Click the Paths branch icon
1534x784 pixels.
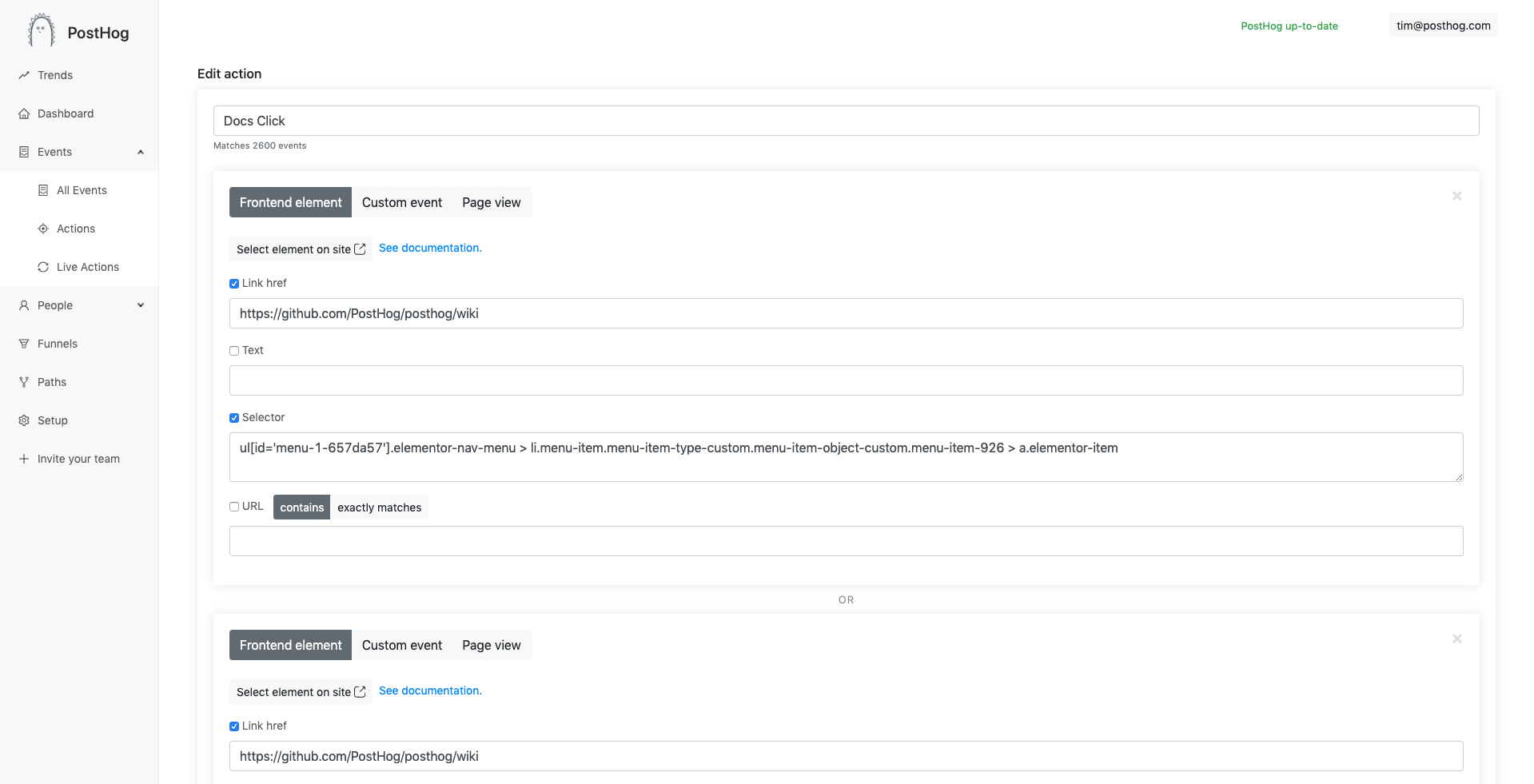coord(24,382)
